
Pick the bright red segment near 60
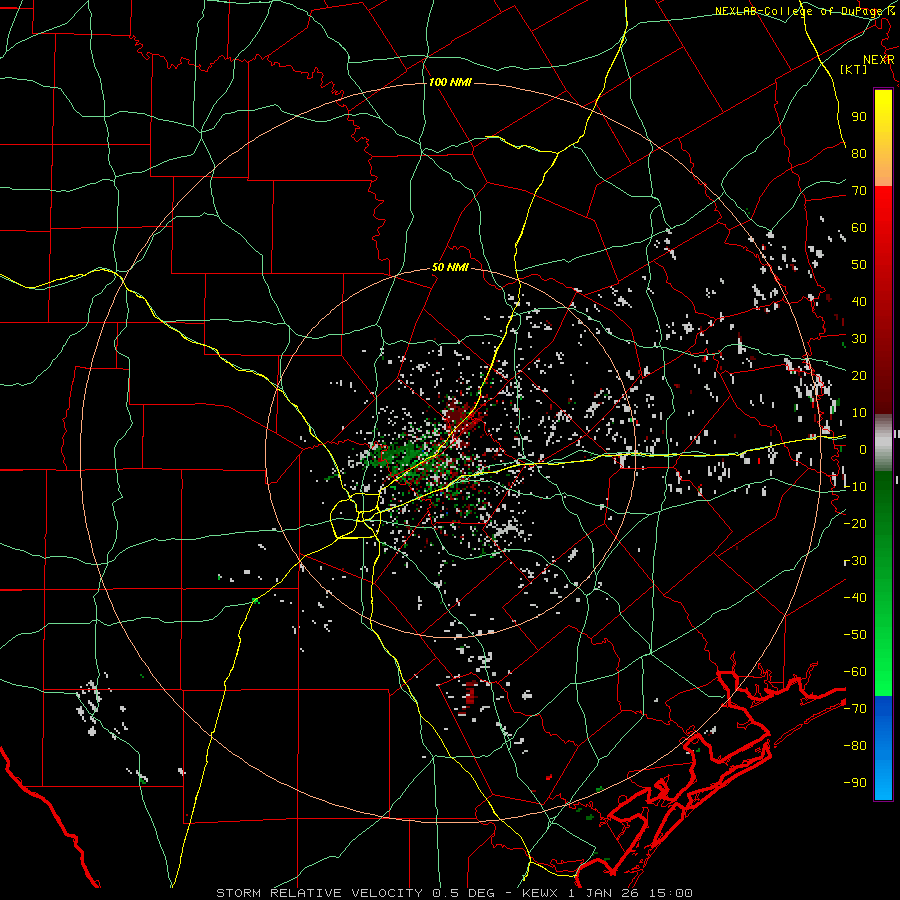883,224
